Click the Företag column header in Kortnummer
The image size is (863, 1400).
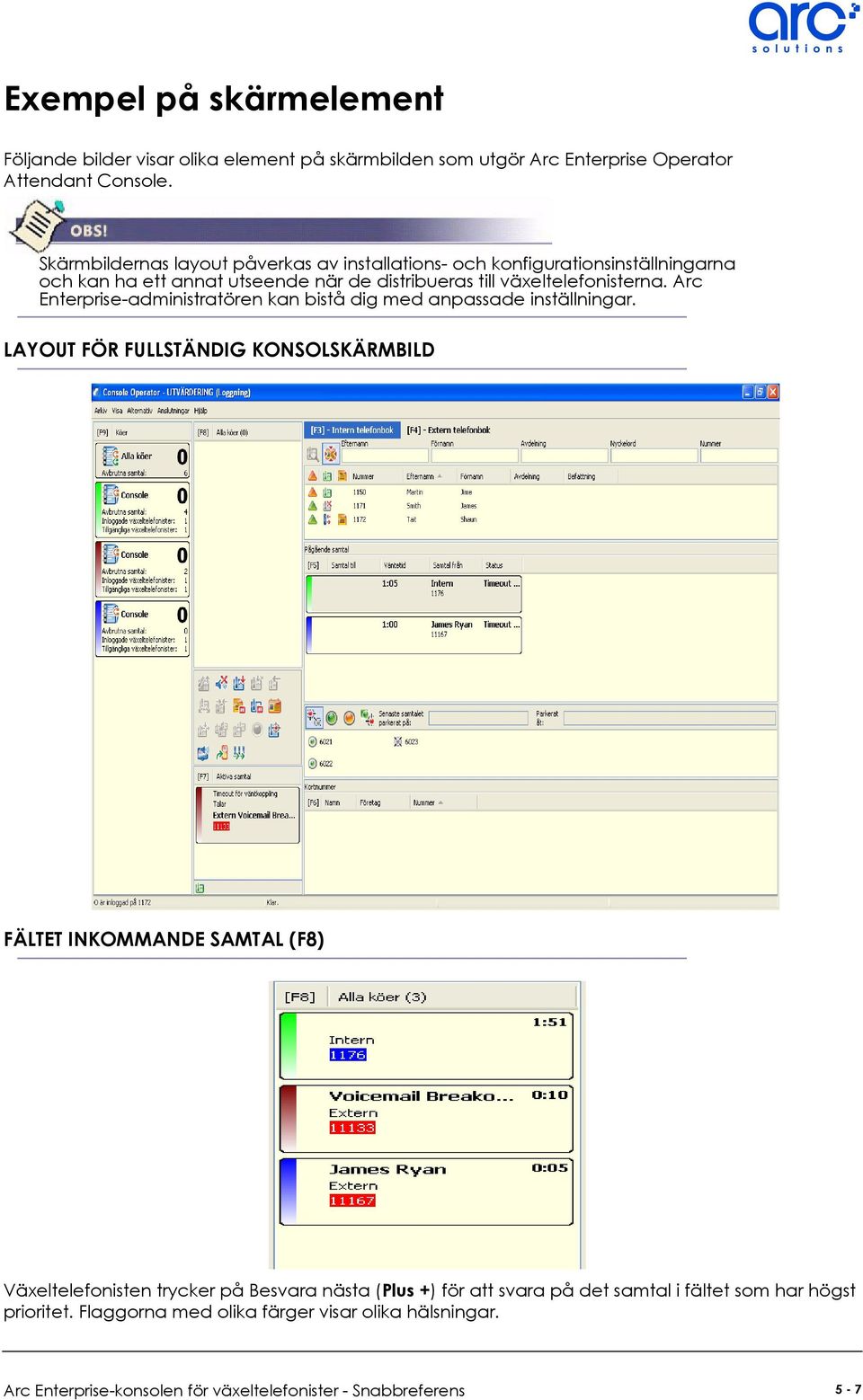coord(384,802)
